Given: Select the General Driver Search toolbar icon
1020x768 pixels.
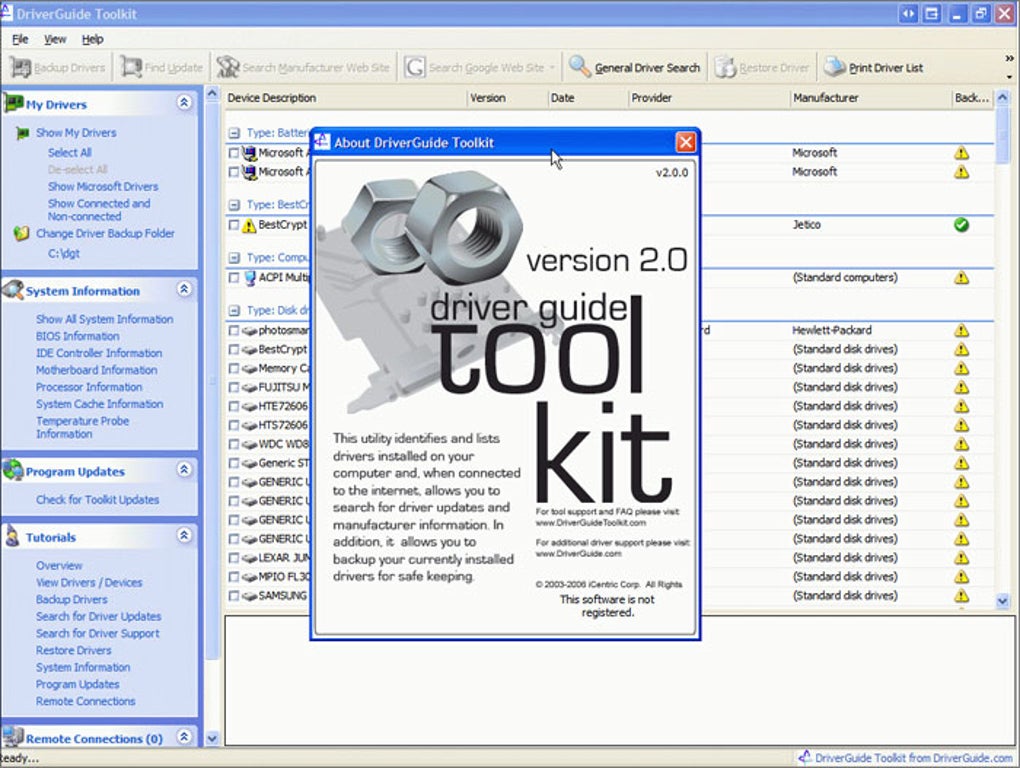Looking at the screenshot, I should tap(580, 67).
